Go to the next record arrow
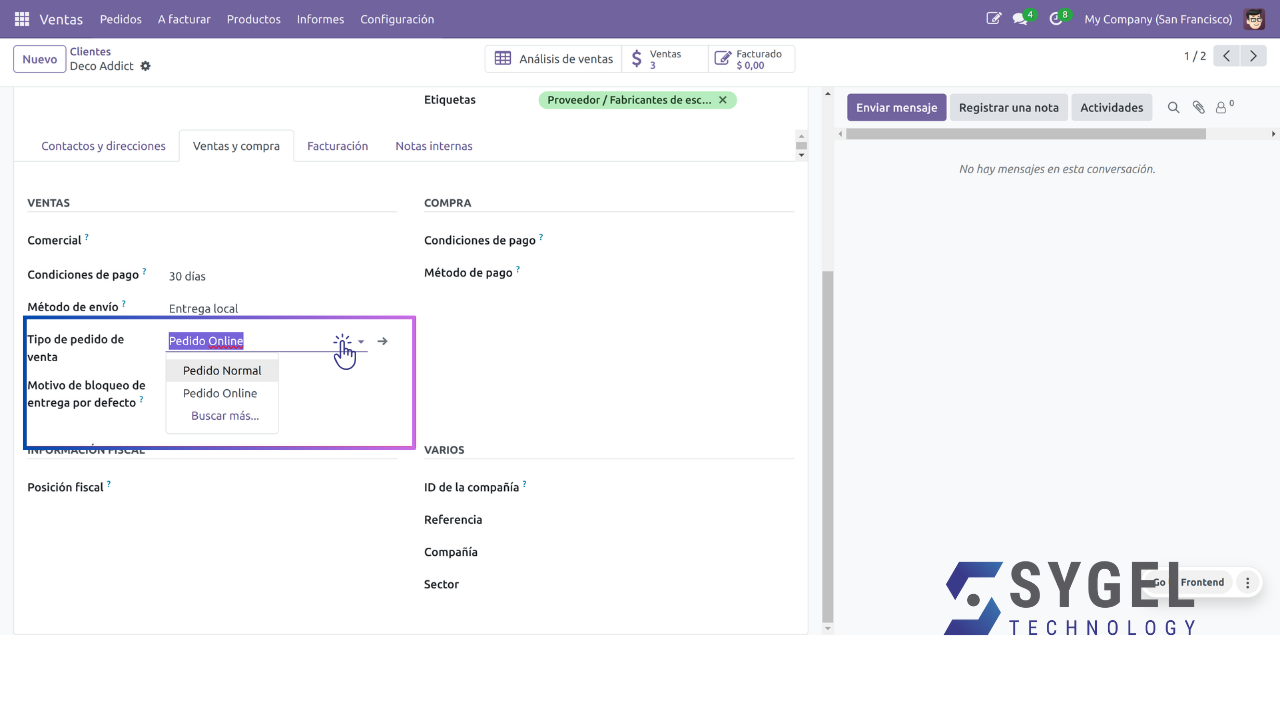The image size is (1280, 720). pyautogui.click(x=1253, y=56)
